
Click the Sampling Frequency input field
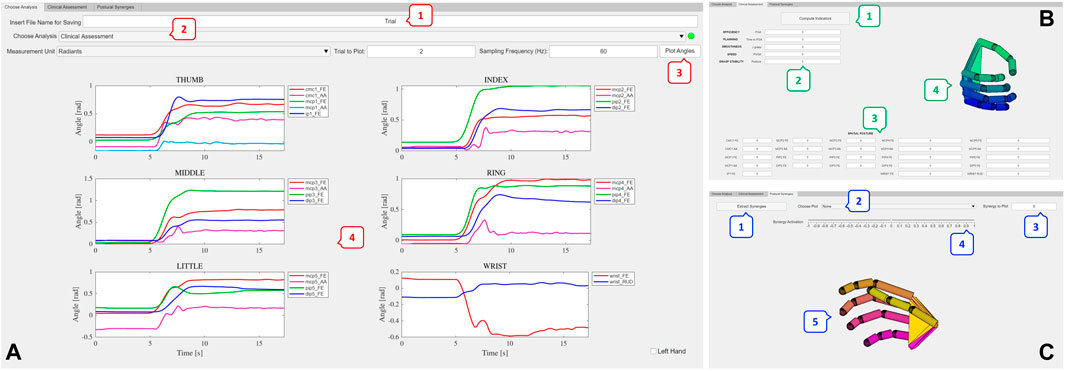tap(603, 51)
